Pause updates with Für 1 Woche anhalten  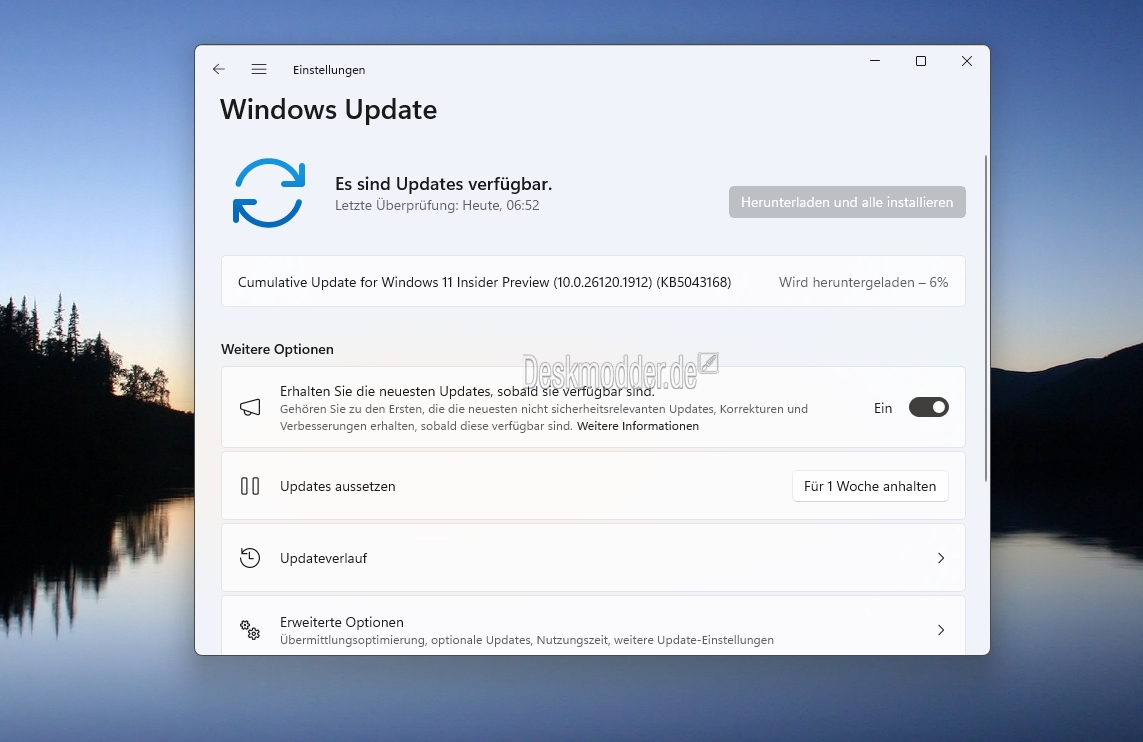coord(870,486)
